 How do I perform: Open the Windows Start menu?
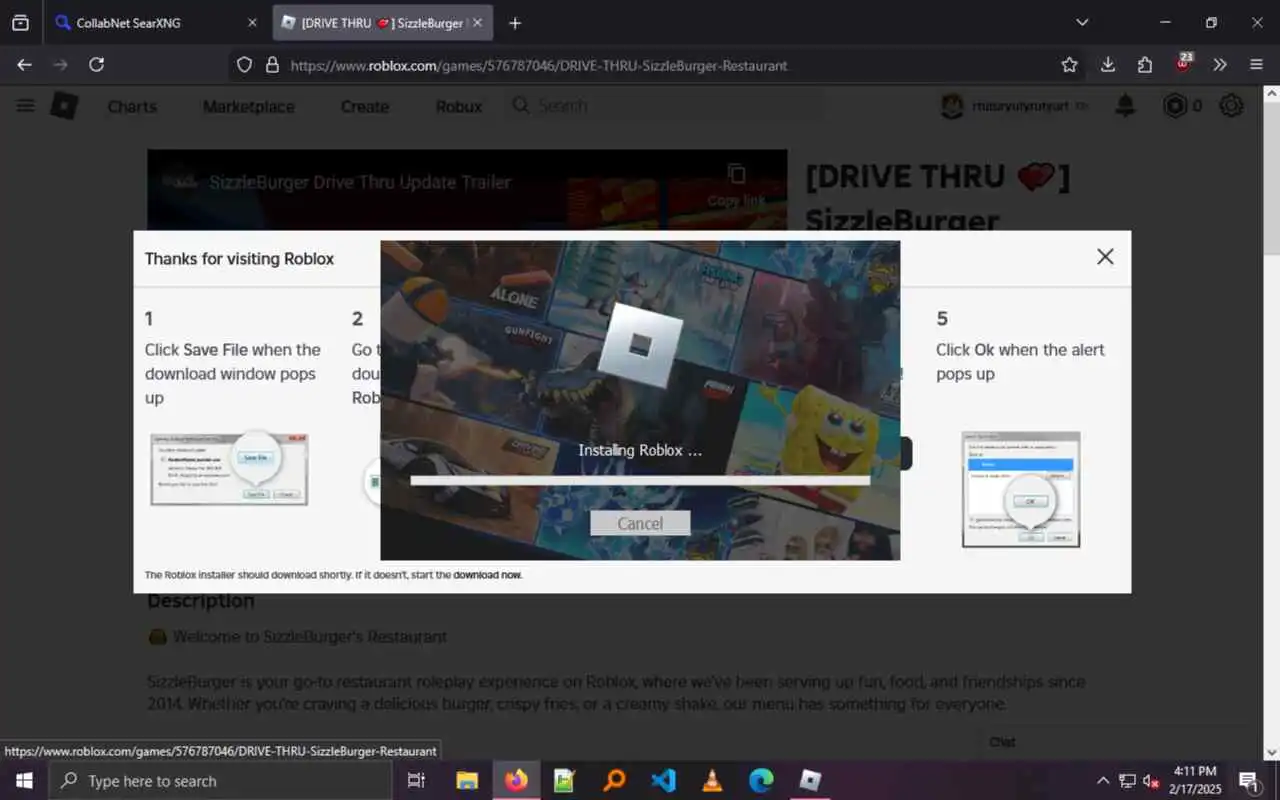24,781
